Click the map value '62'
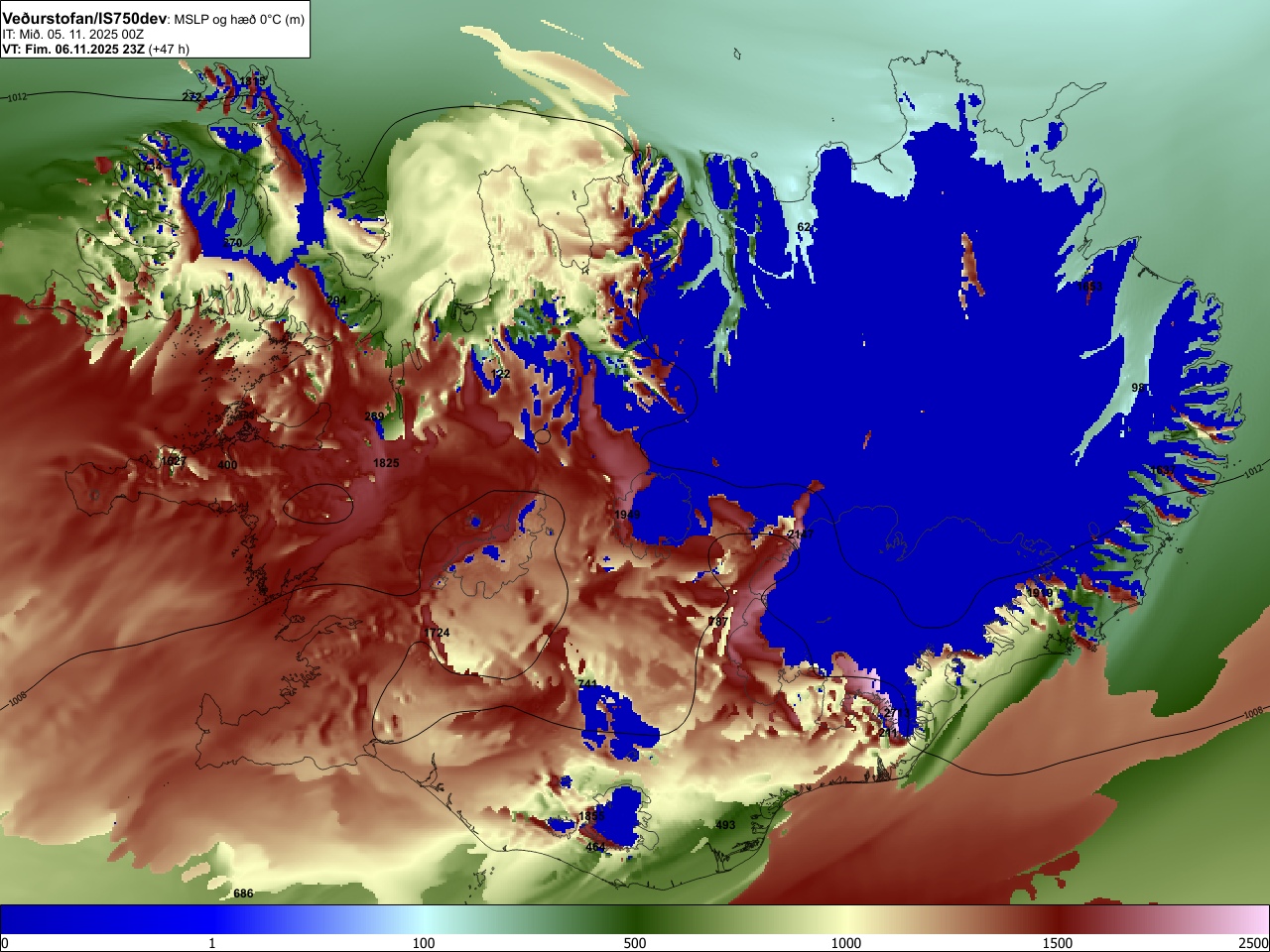Screen dimensions: 1270x952 pos(804,227)
